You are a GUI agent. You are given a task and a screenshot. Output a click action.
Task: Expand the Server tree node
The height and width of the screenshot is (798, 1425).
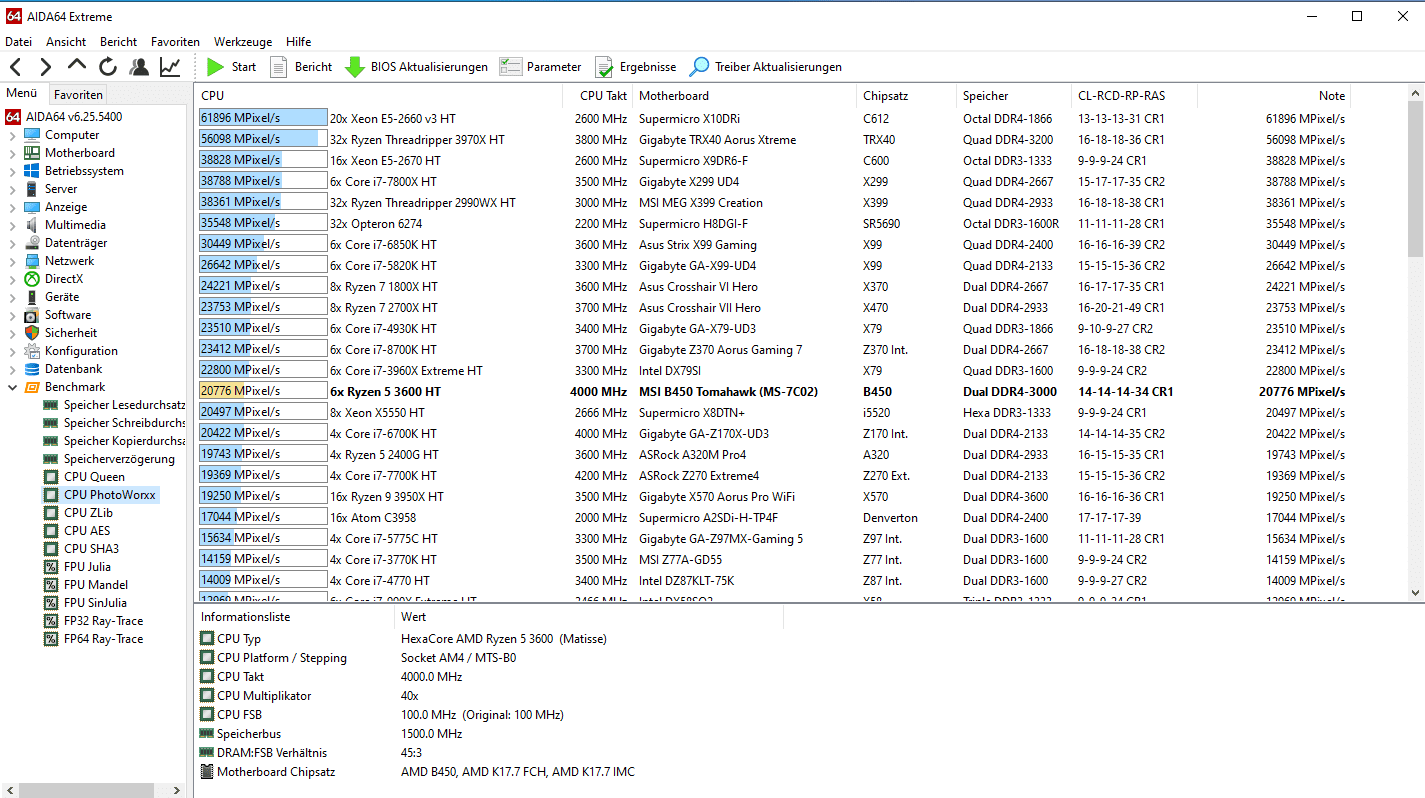[12, 189]
